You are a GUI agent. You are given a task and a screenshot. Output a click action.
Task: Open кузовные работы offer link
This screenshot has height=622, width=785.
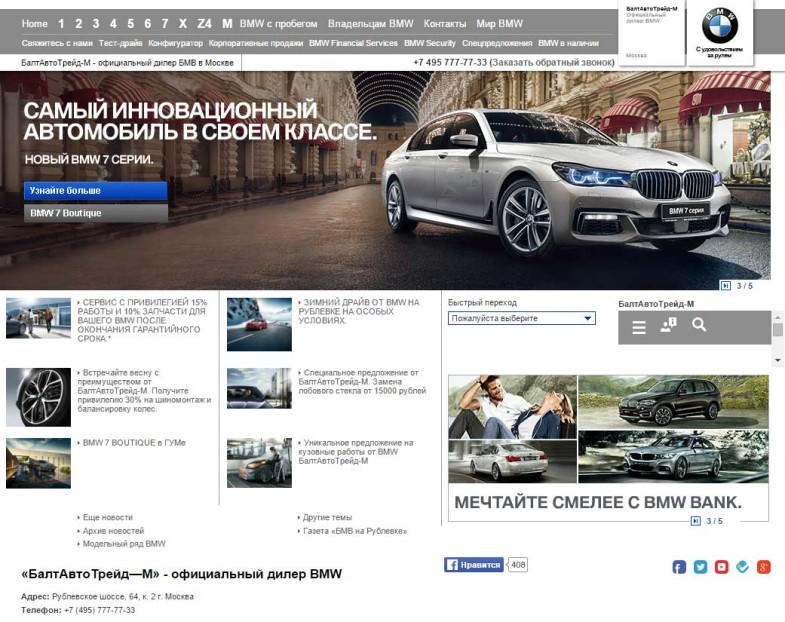pyautogui.click(x=356, y=452)
